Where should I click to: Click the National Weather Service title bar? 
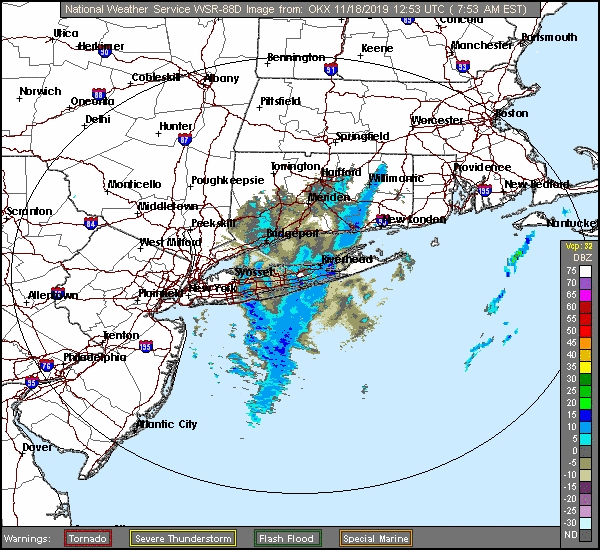pyautogui.click(x=300, y=8)
